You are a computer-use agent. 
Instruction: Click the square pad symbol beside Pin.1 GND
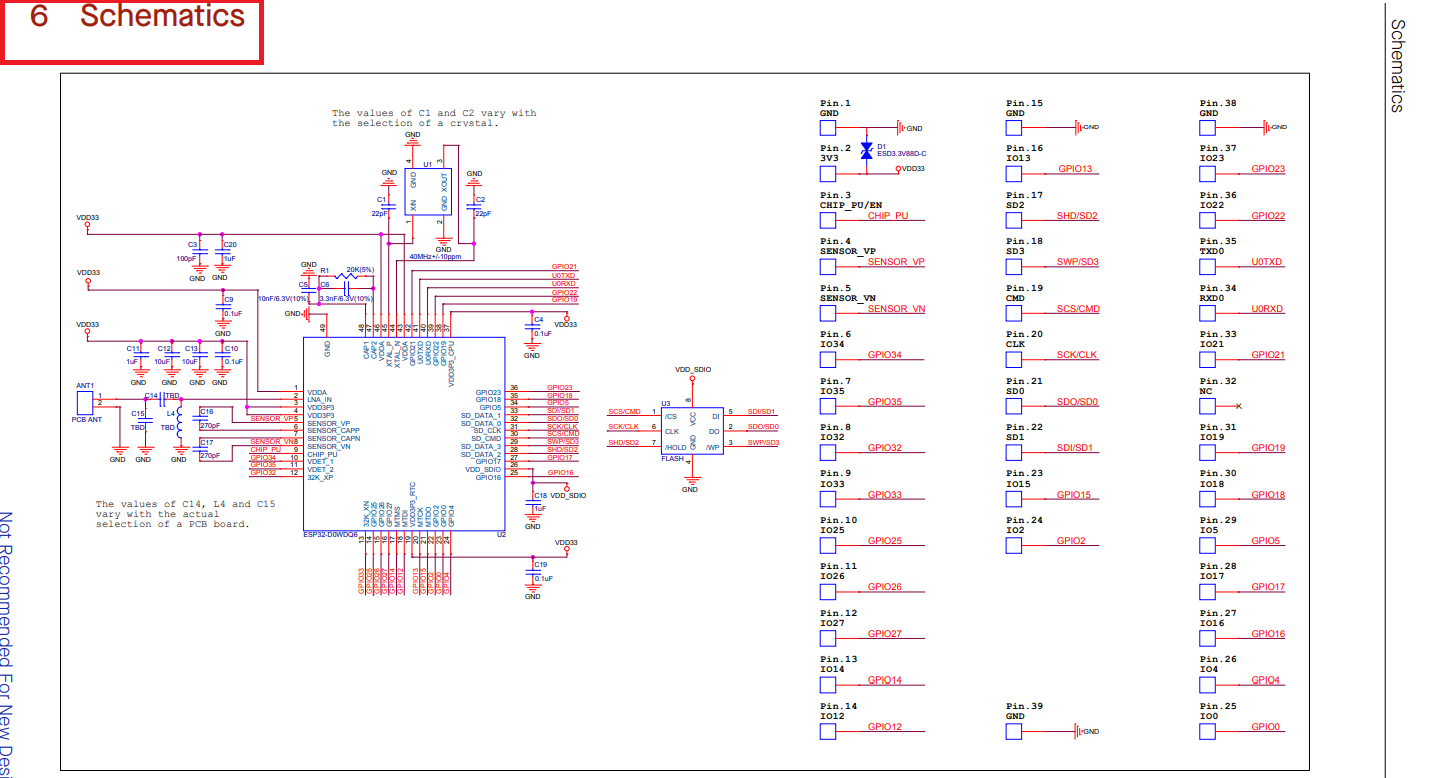(x=827, y=127)
